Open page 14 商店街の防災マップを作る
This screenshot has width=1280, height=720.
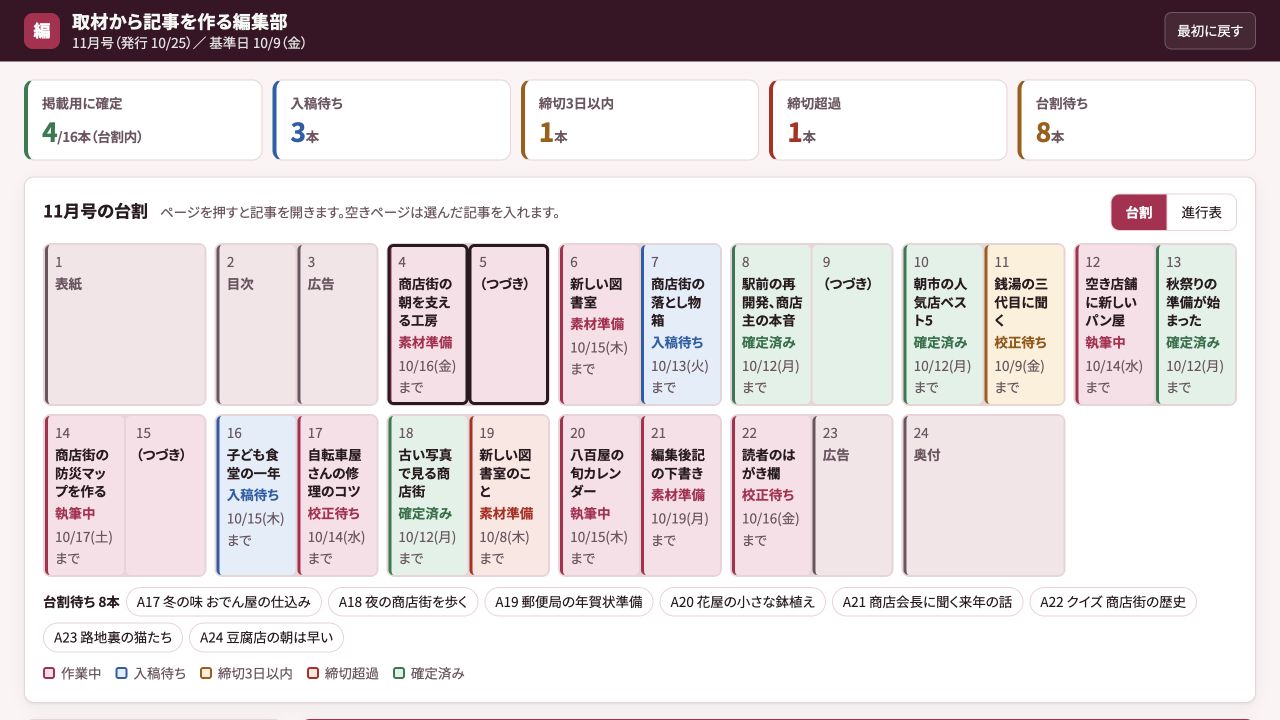85,496
